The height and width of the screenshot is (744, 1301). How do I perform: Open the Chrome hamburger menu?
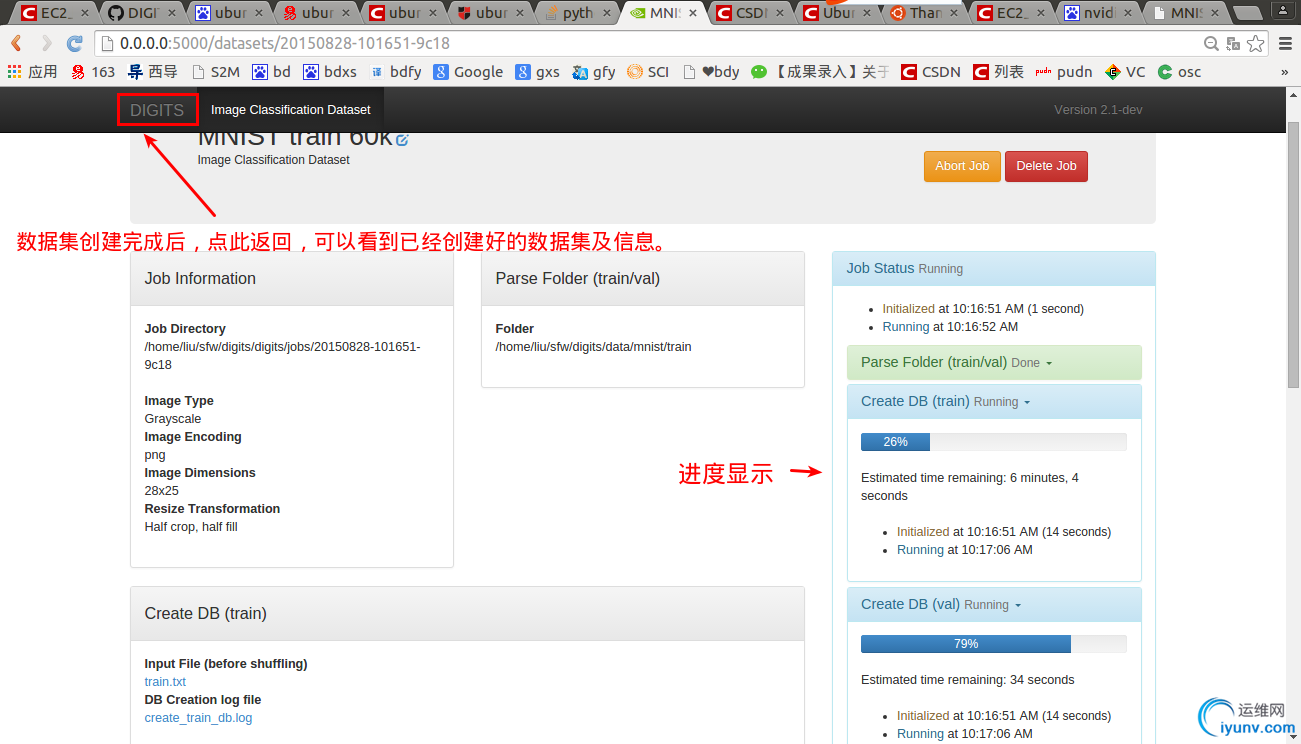pyautogui.click(x=1285, y=44)
